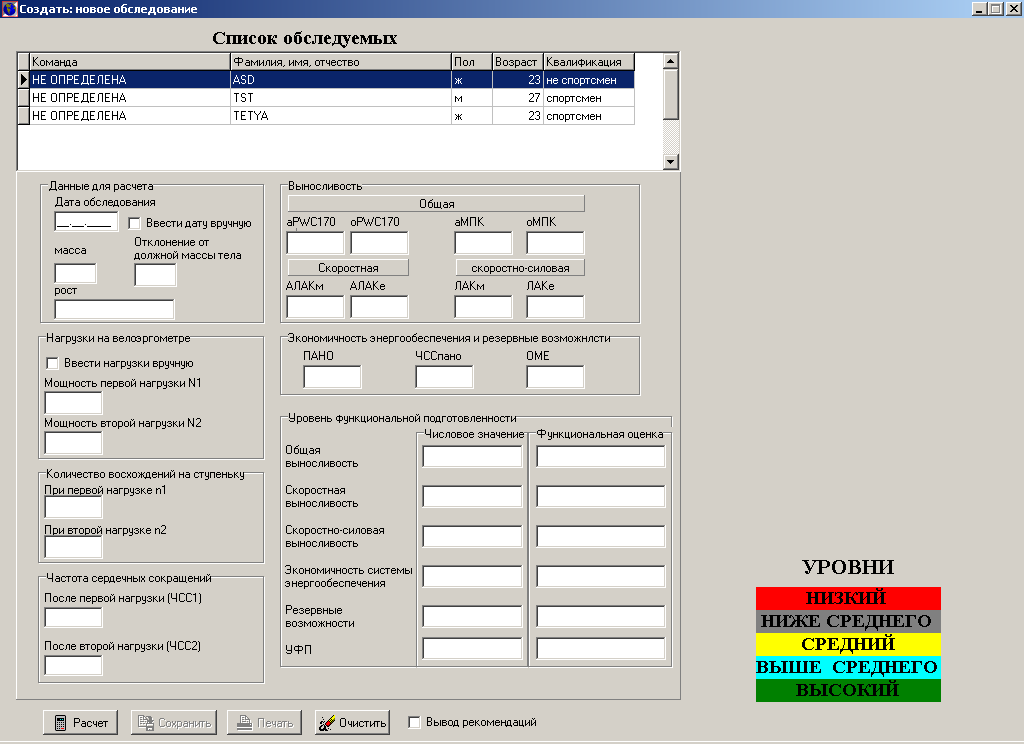Viewport: 1024px width, 744px height.
Task: Click При первой нагрузке n1 field
Action: [x=73, y=507]
